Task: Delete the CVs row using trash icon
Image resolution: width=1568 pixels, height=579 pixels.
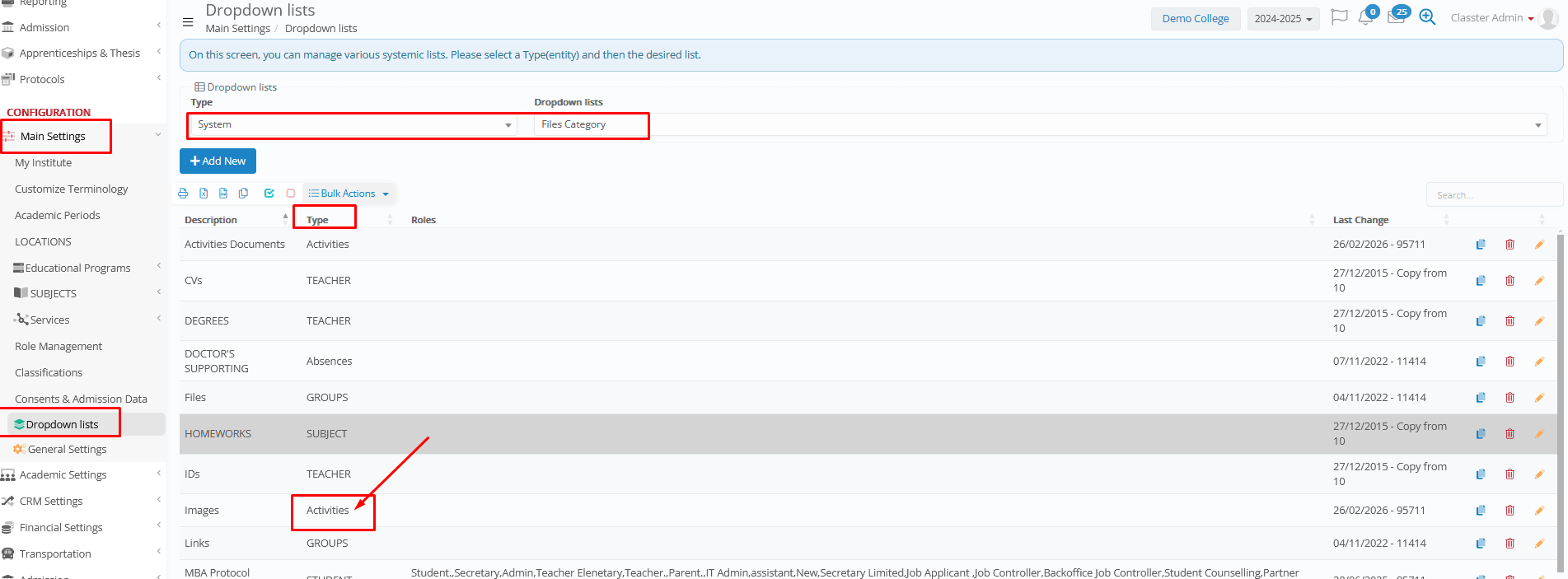Action: click(1509, 281)
